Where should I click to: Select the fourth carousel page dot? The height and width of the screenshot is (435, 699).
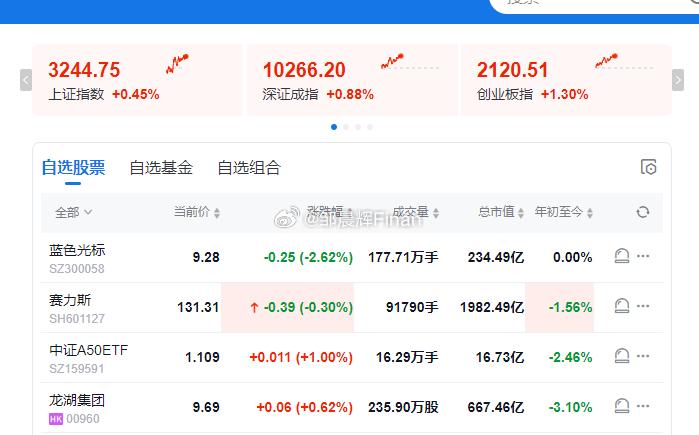(370, 127)
